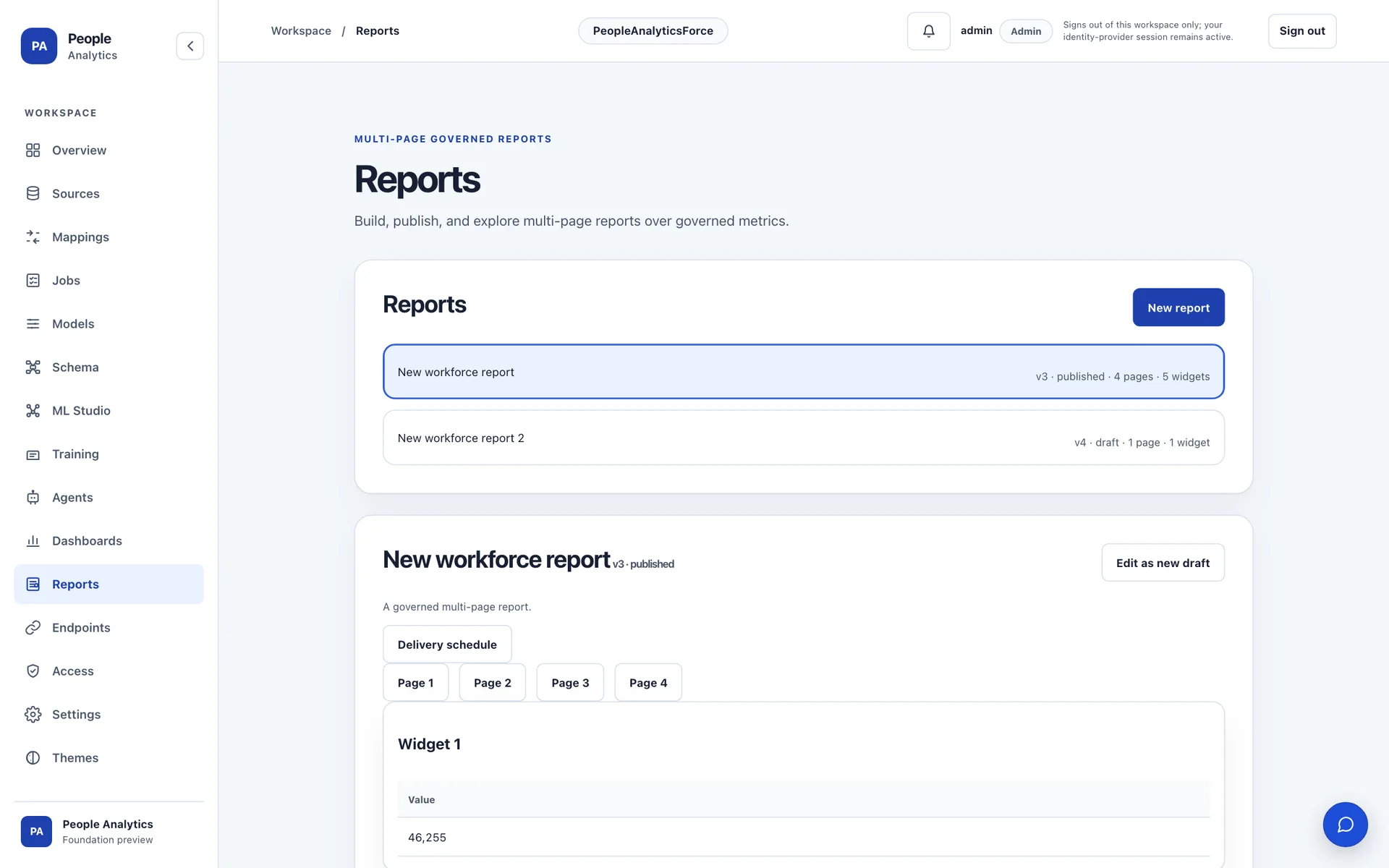The image size is (1389, 868).
Task: Click the Agents robot icon
Action: click(33, 497)
